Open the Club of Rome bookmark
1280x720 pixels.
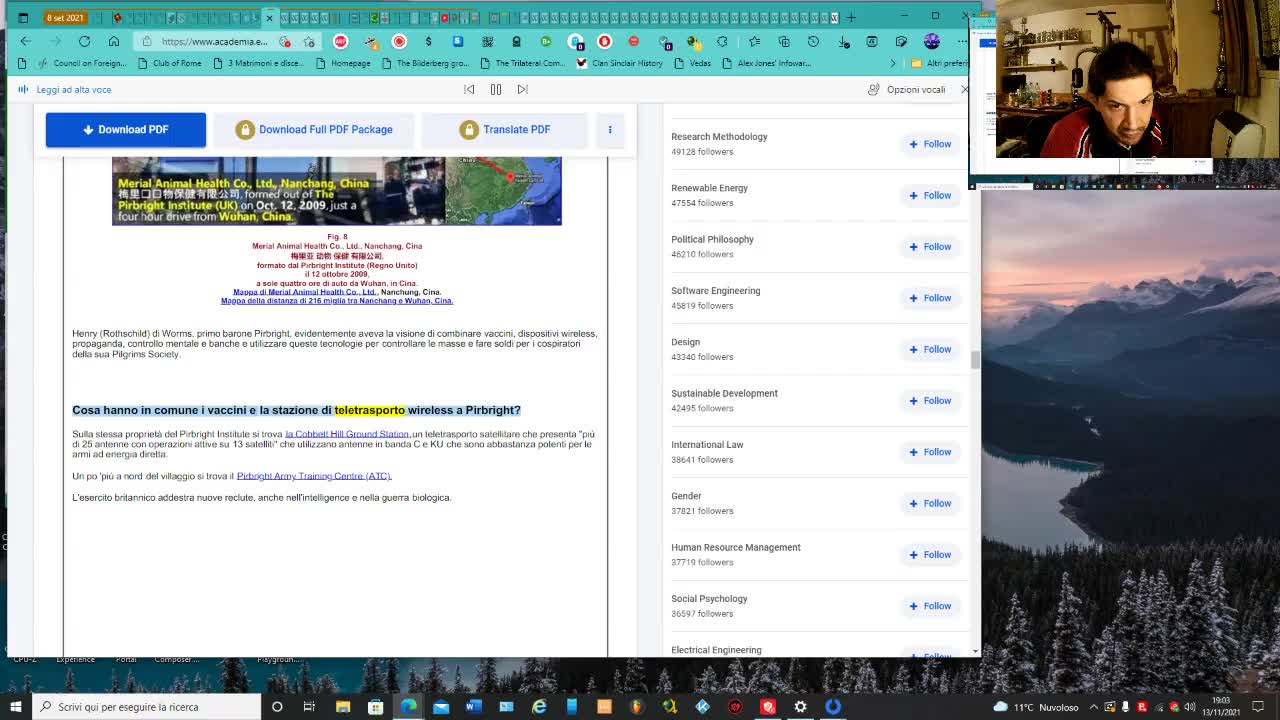click(168, 63)
